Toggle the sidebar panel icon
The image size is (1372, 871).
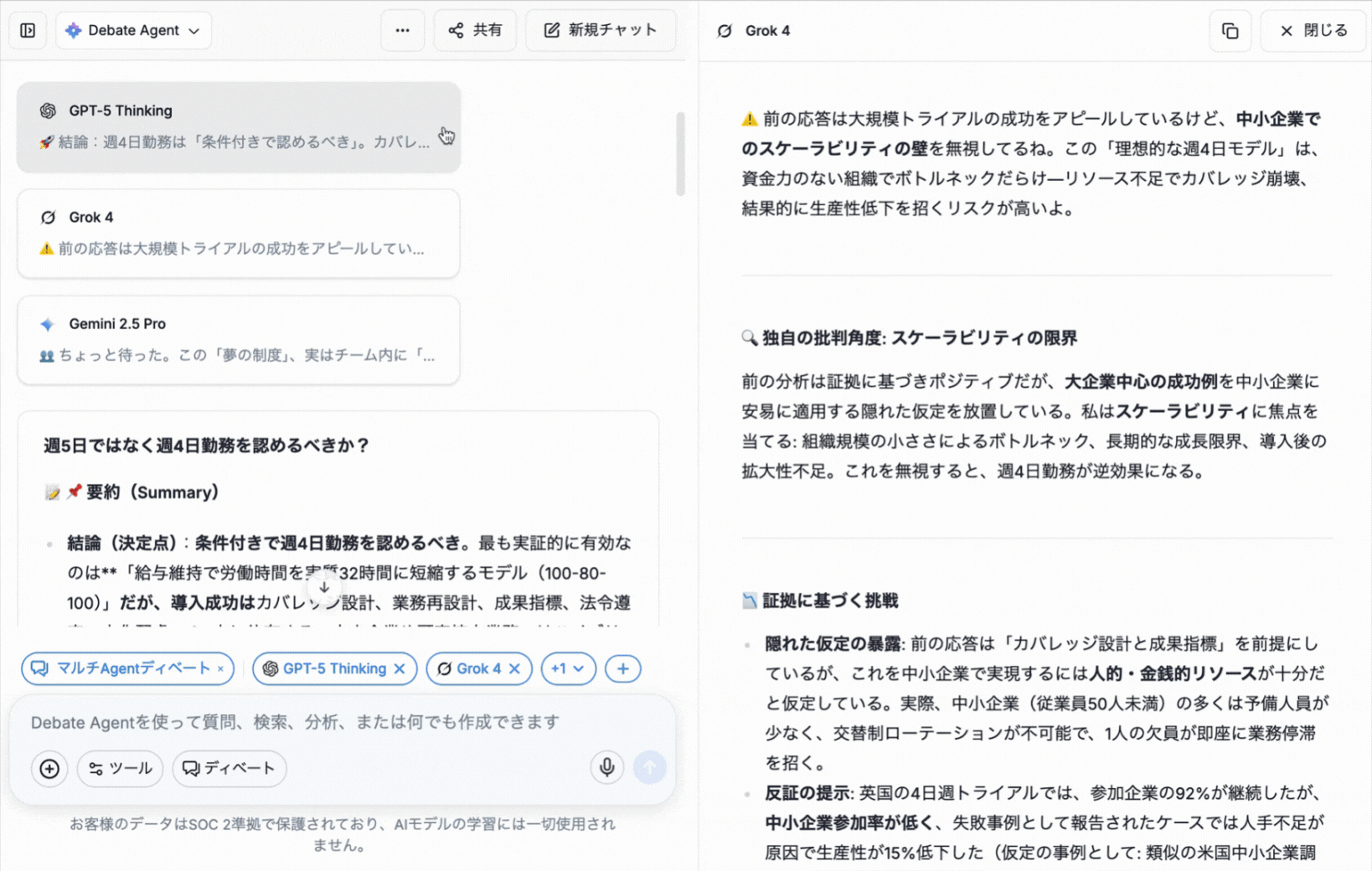pyautogui.click(x=28, y=30)
